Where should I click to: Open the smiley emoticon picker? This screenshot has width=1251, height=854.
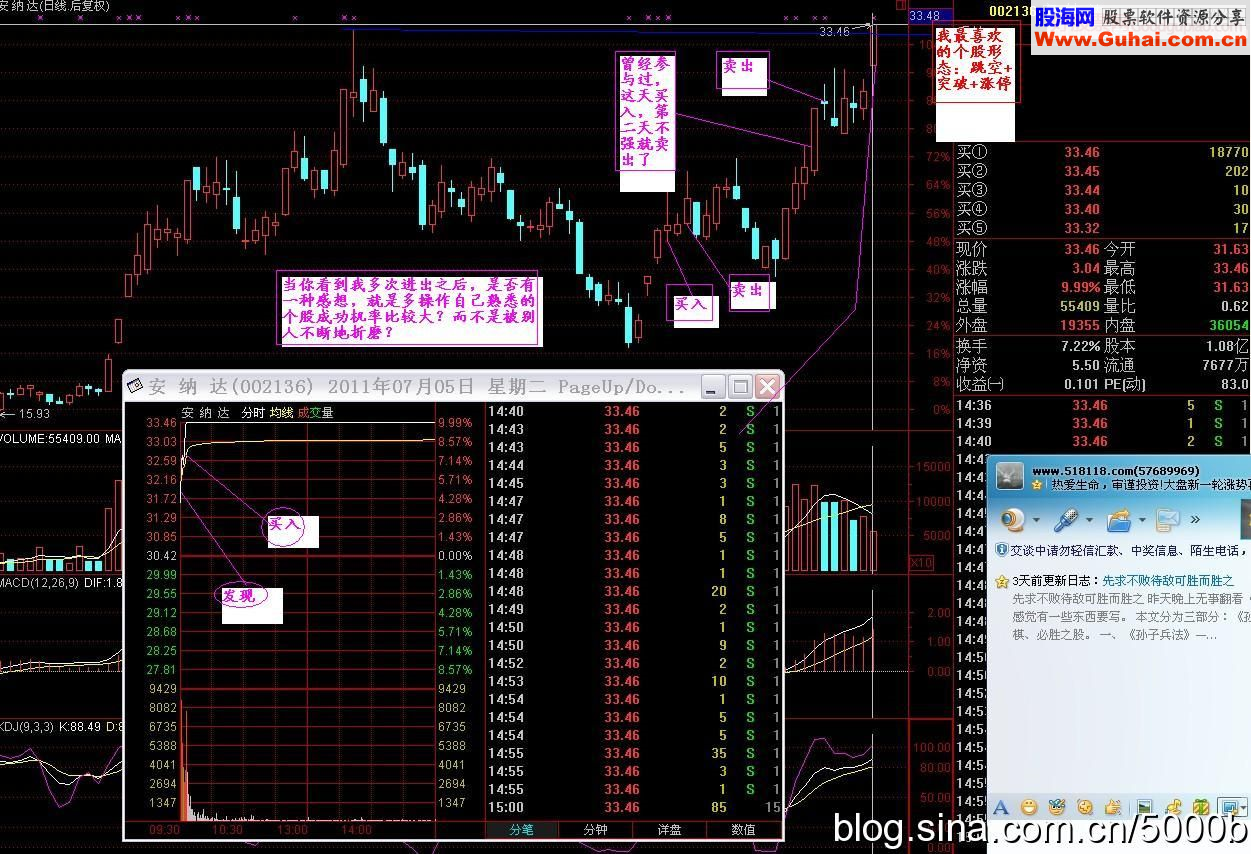click(x=1029, y=808)
